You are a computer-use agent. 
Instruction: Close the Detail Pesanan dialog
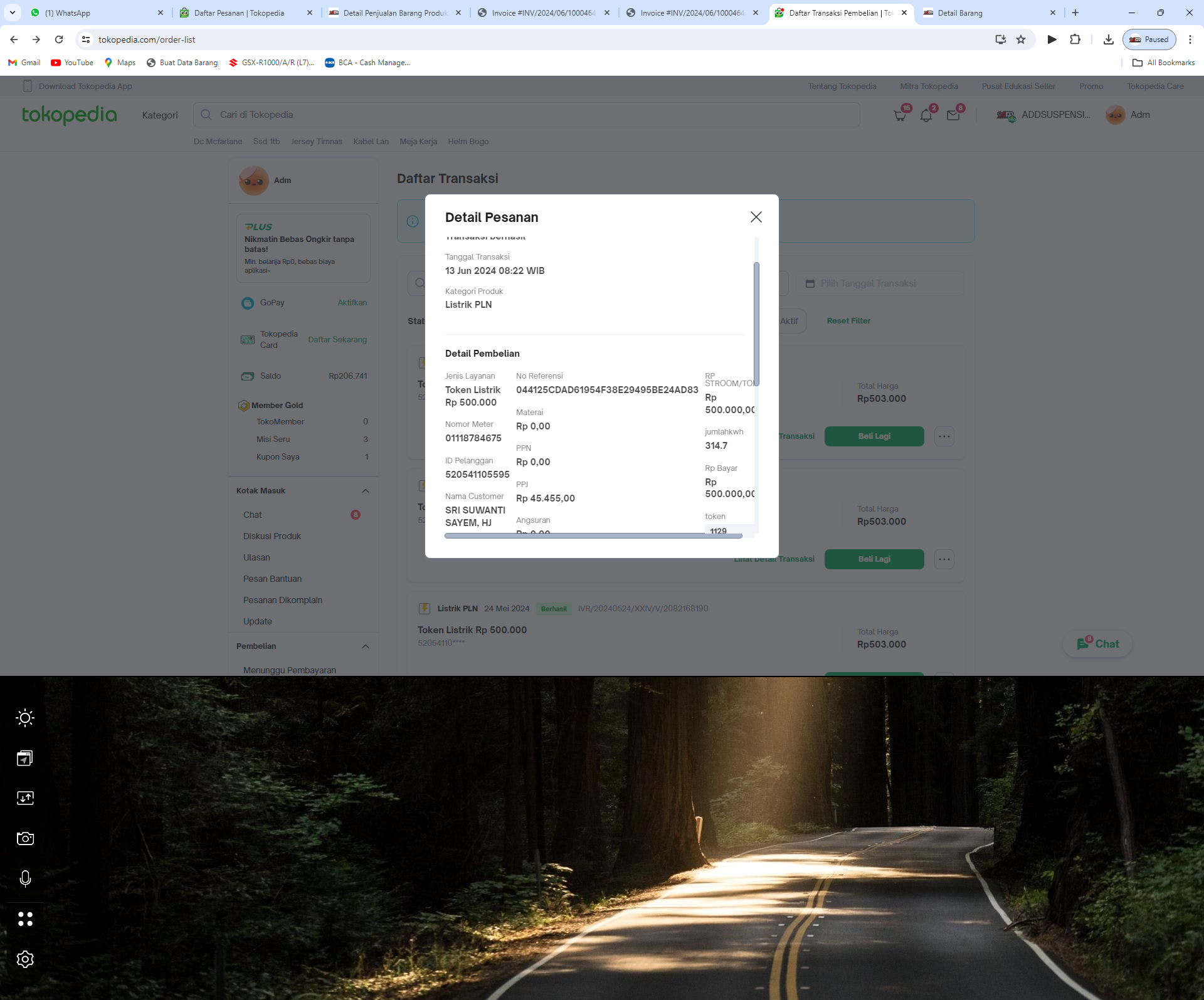coord(756,217)
